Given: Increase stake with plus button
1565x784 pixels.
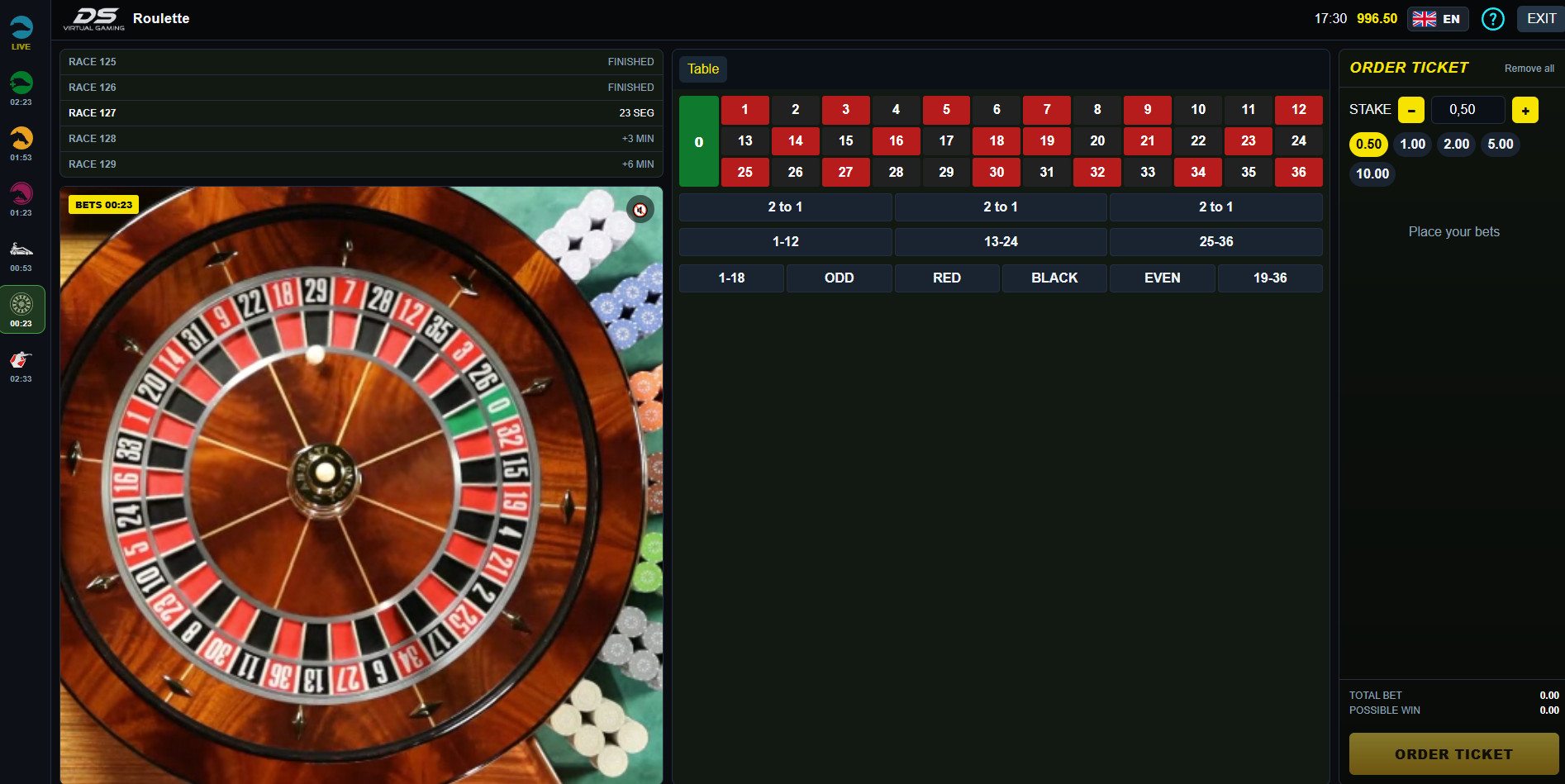Looking at the screenshot, I should [x=1525, y=110].
